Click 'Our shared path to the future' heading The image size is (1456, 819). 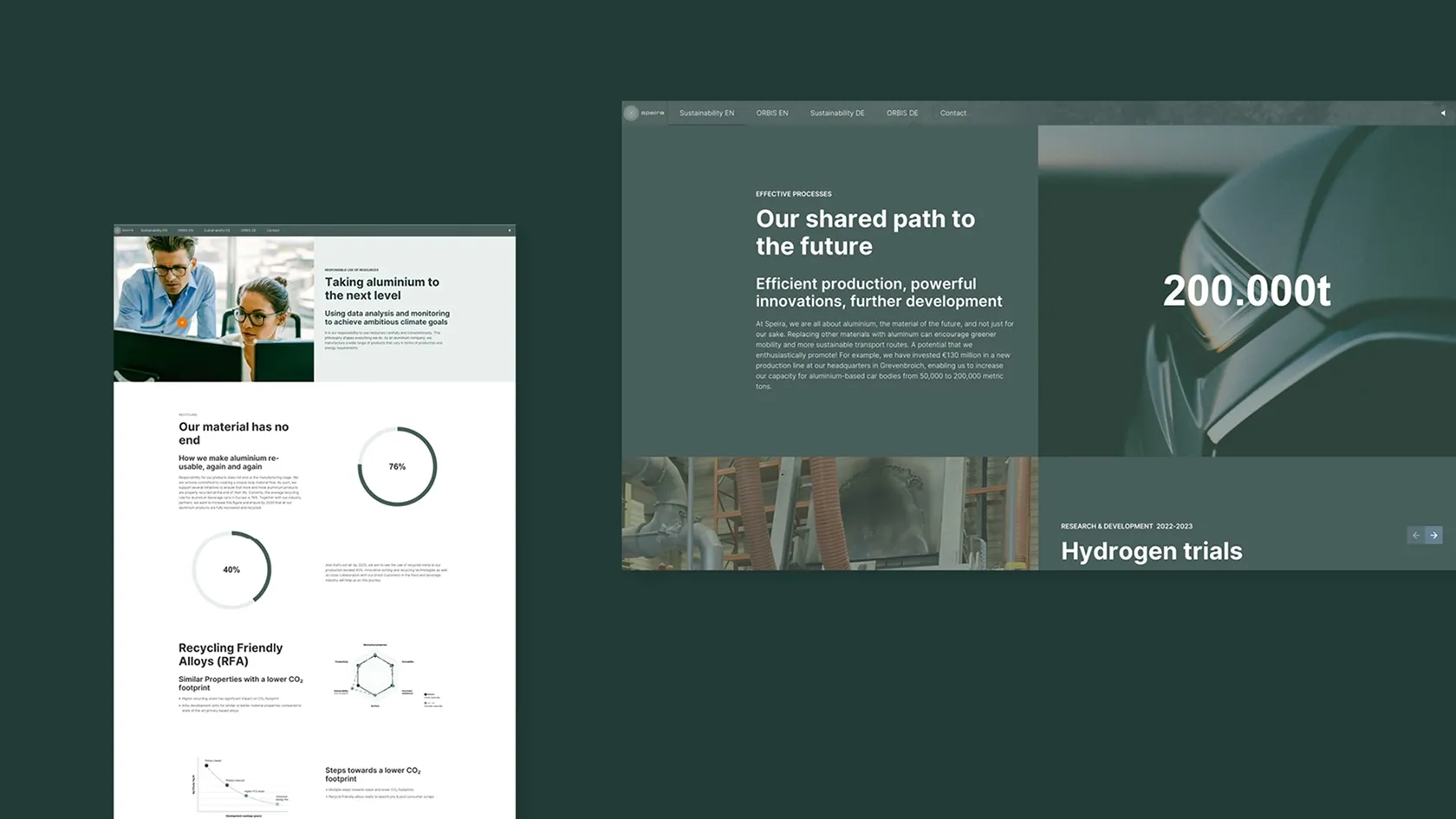(865, 232)
